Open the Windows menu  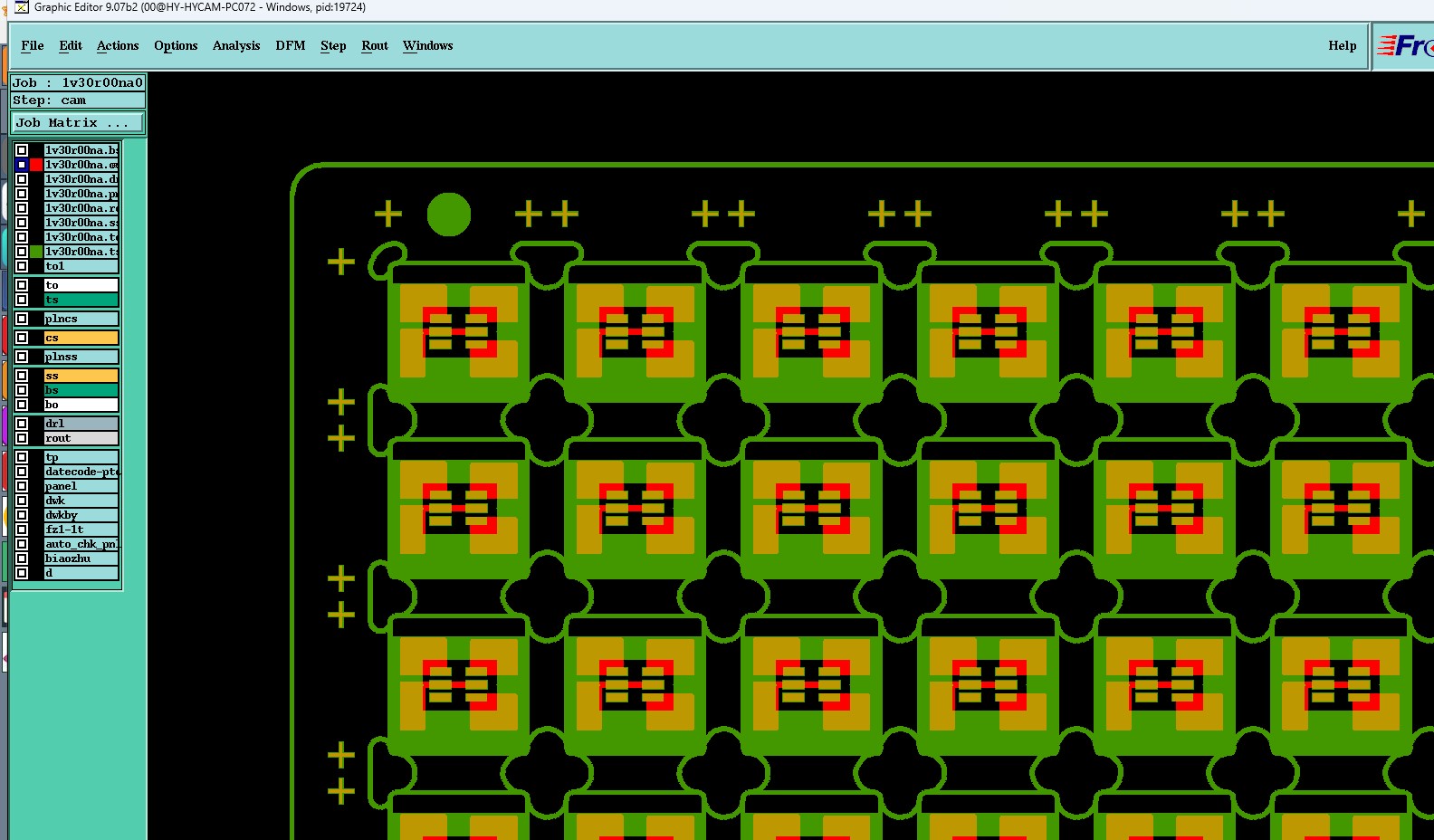pos(428,45)
